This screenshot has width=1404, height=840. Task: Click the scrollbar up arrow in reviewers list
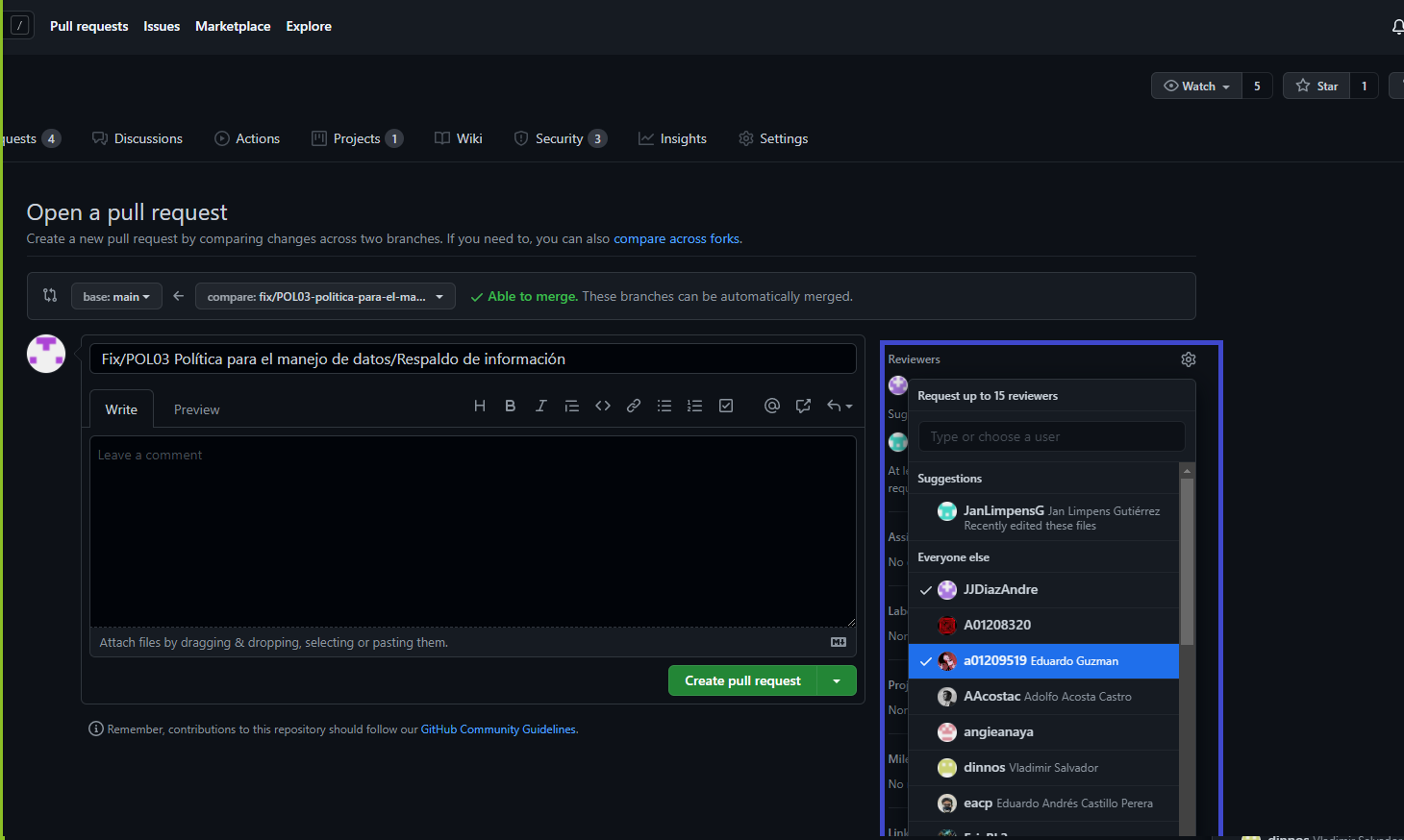[1187, 471]
